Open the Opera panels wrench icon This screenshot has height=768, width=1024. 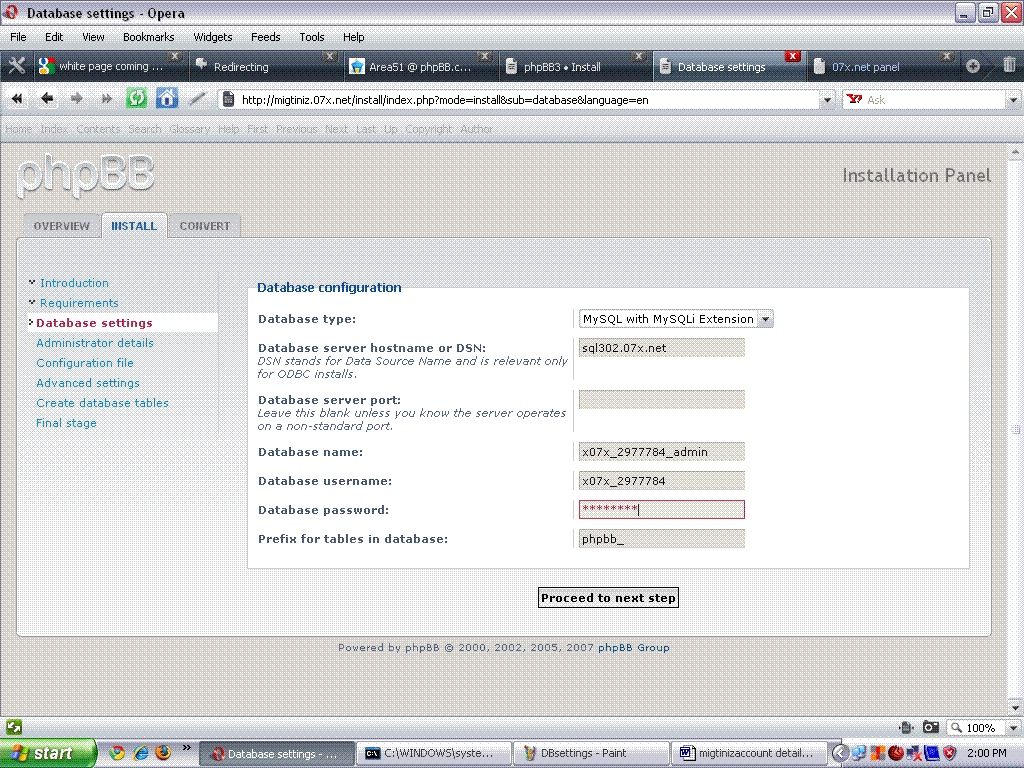pyautogui.click(x=17, y=66)
